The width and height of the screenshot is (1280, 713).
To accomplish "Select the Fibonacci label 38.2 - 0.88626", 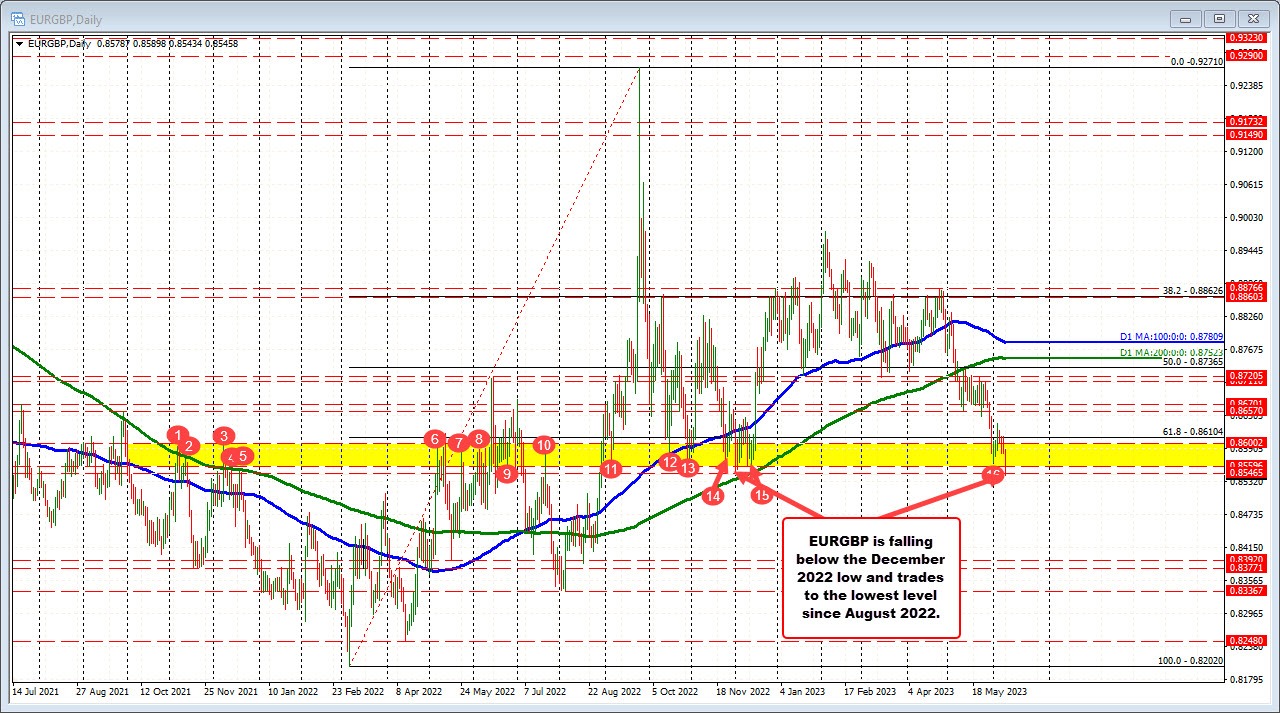I will 1193,291.
